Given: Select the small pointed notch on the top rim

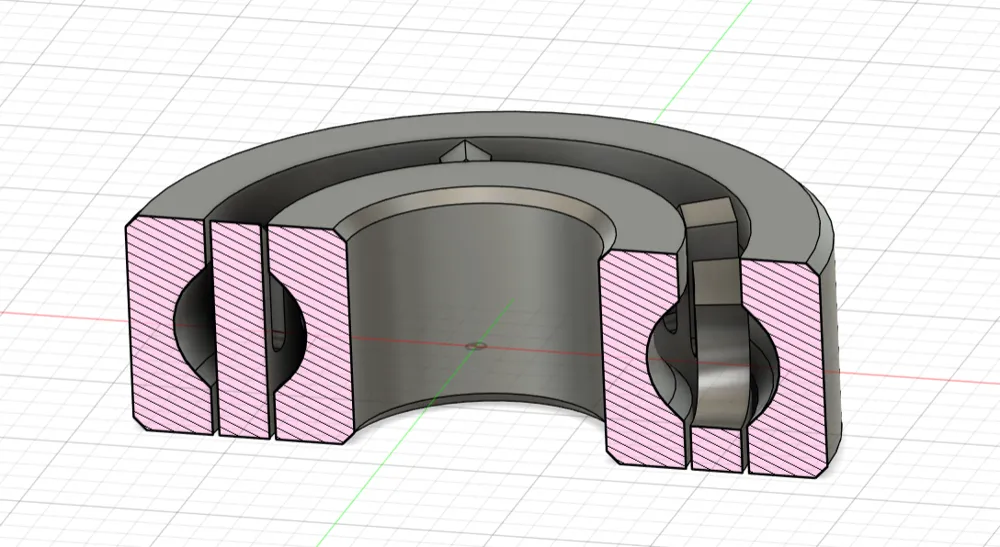Looking at the screenshot, I should point(464,152).
